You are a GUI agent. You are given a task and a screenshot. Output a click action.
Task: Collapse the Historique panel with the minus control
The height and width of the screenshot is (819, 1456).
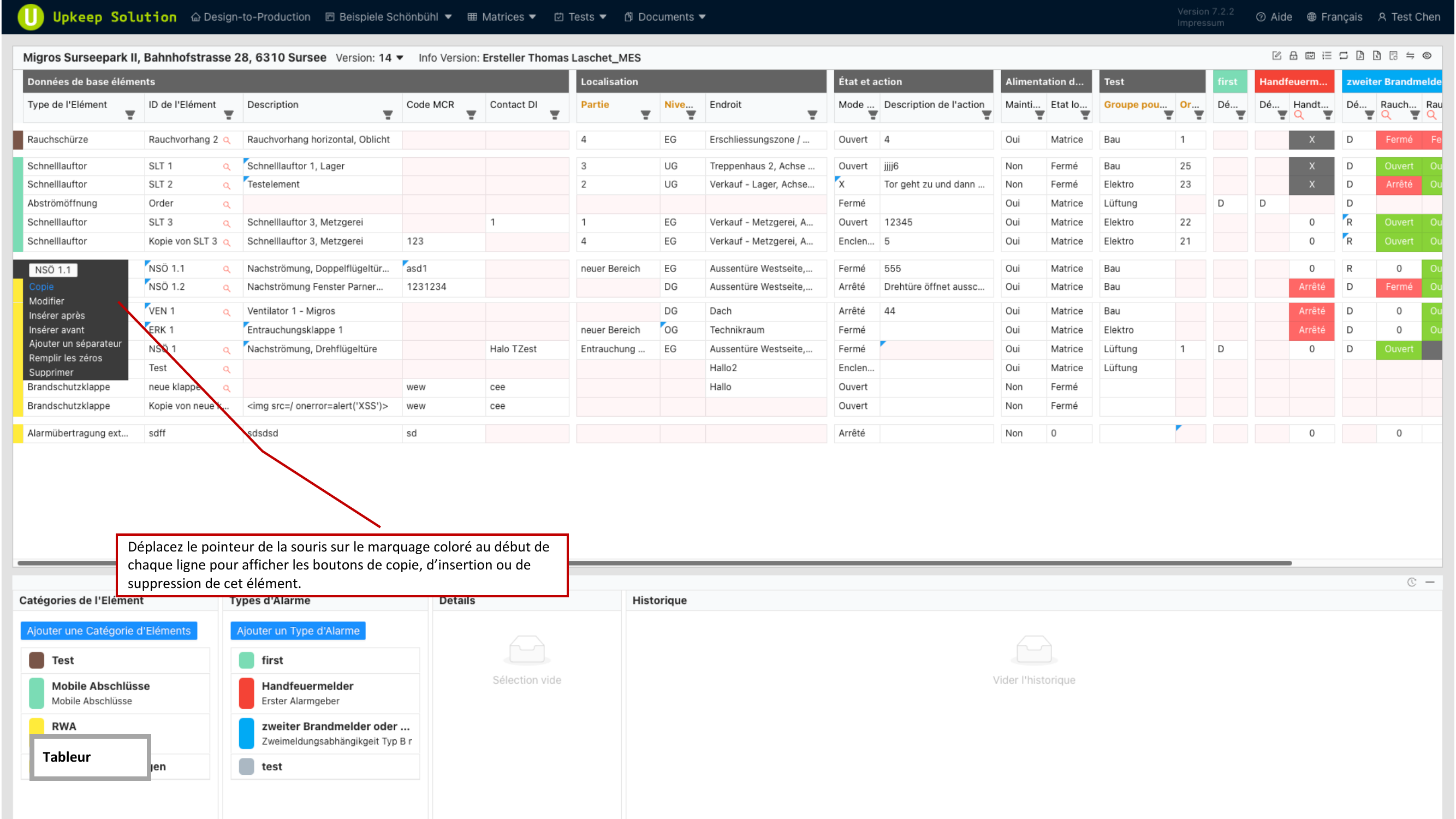pos(1430,582)
